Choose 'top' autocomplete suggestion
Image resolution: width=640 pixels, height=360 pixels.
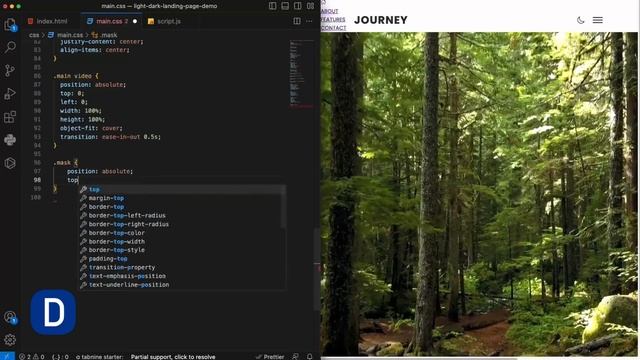pyautogui.click(x=182, y=189)
